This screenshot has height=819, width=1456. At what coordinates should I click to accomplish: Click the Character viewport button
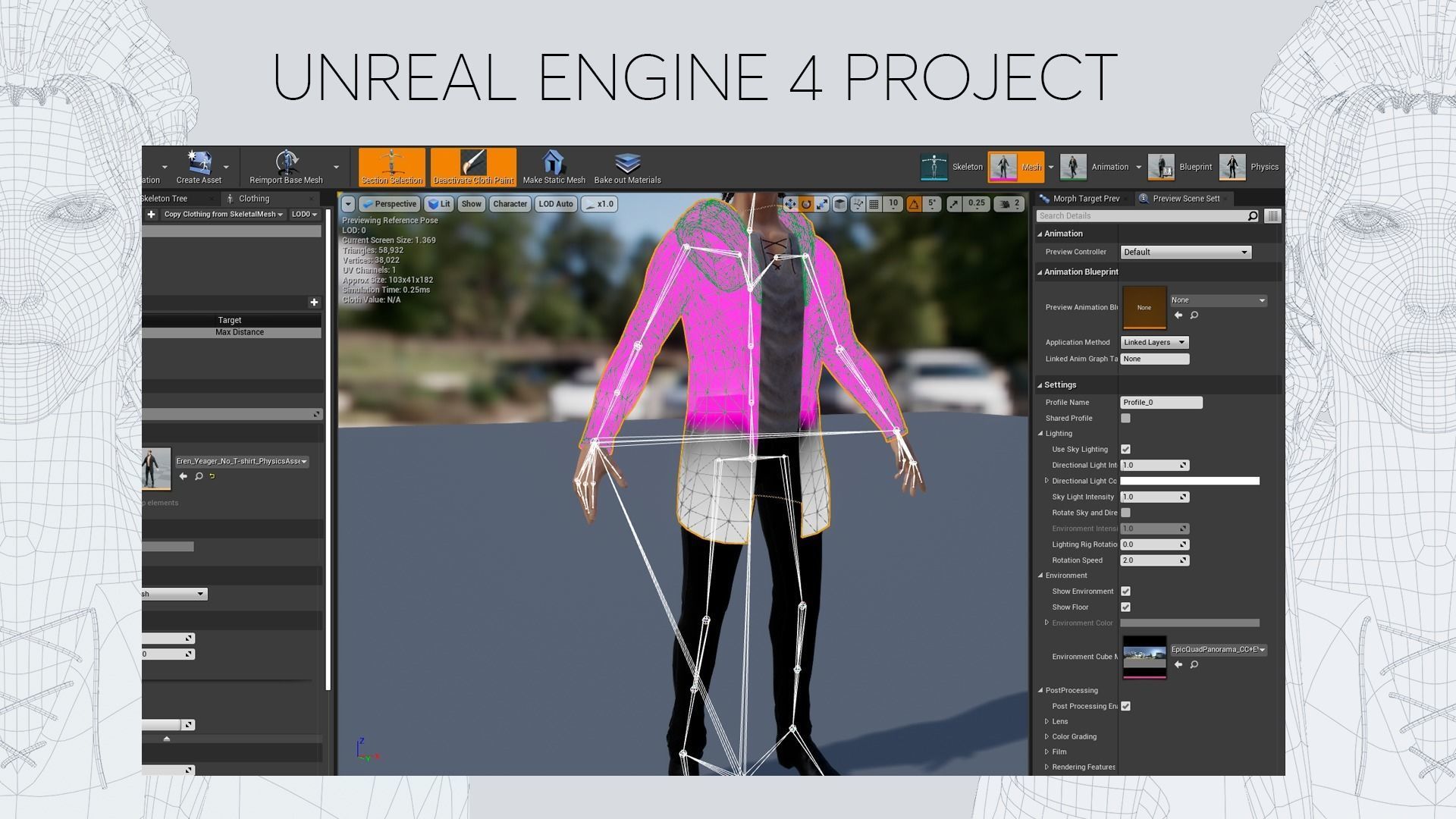click(x=510, y=204)
